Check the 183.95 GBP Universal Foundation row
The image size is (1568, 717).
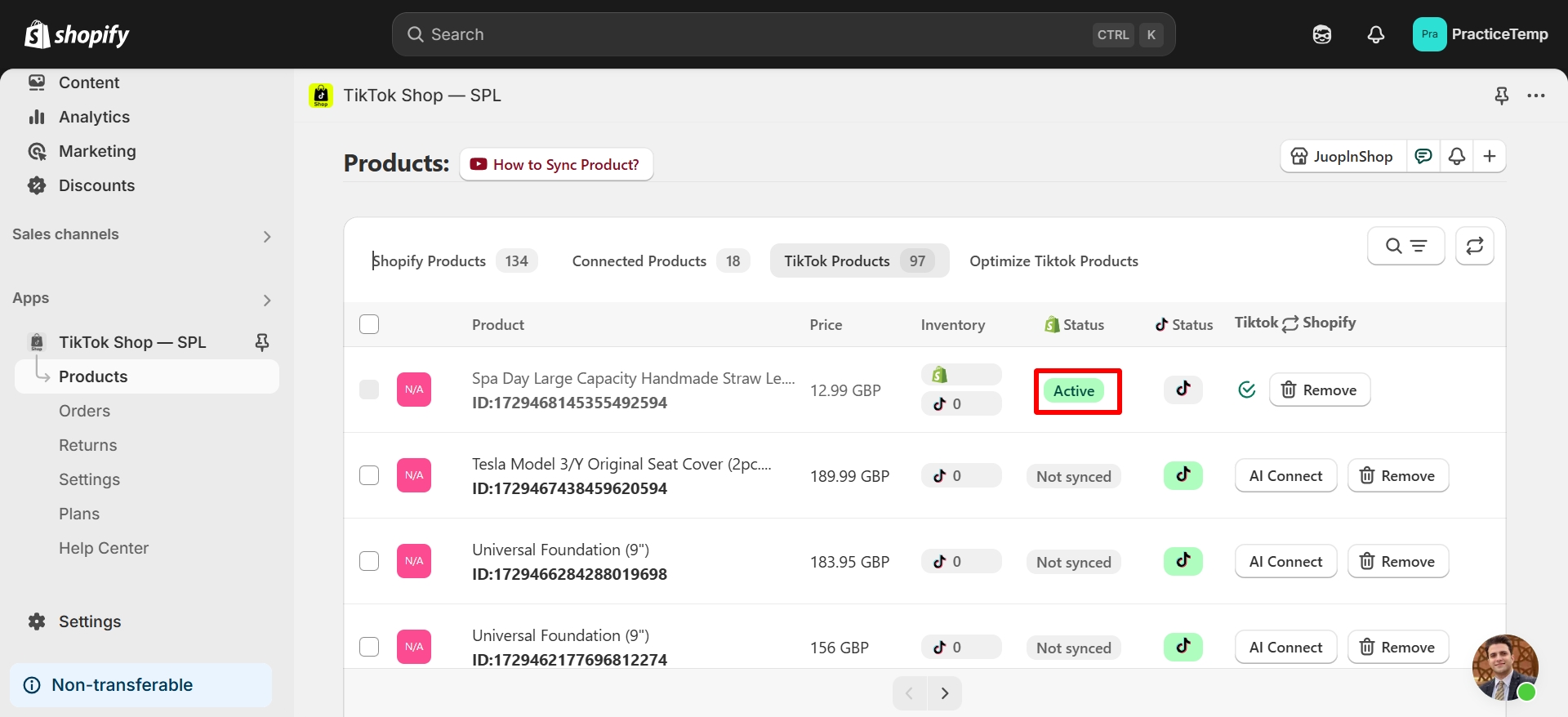tap(369, 561)
